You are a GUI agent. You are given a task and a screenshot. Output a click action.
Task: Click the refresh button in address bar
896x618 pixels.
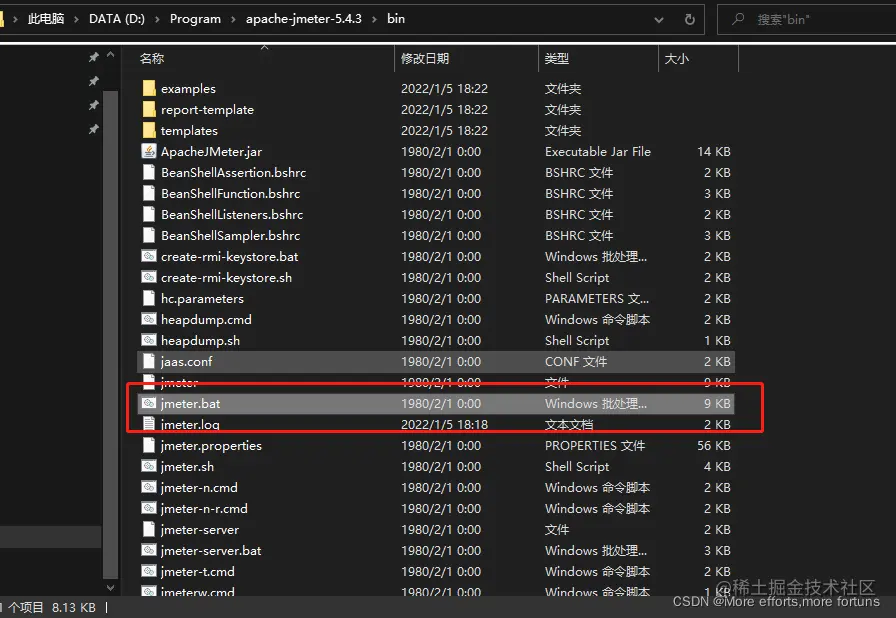(690, 19)
